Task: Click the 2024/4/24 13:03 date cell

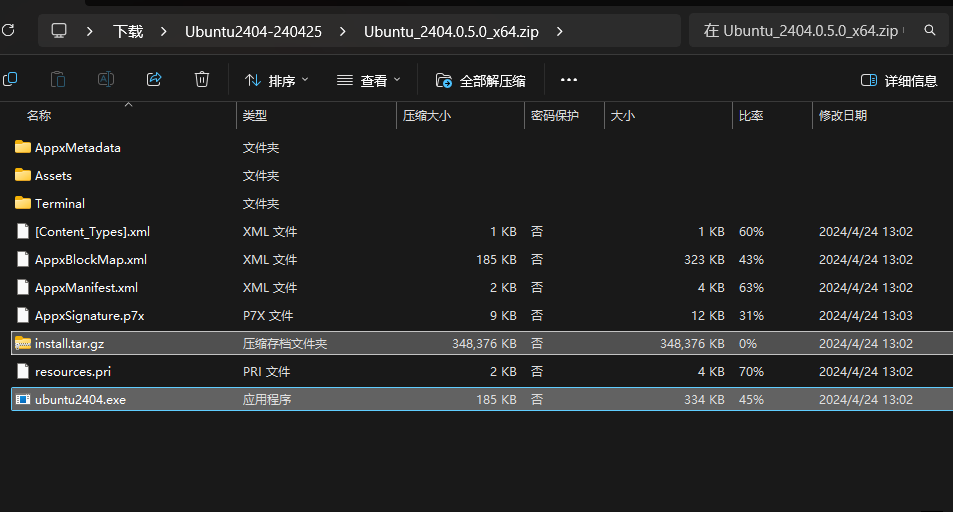Action: click(865, 316)
